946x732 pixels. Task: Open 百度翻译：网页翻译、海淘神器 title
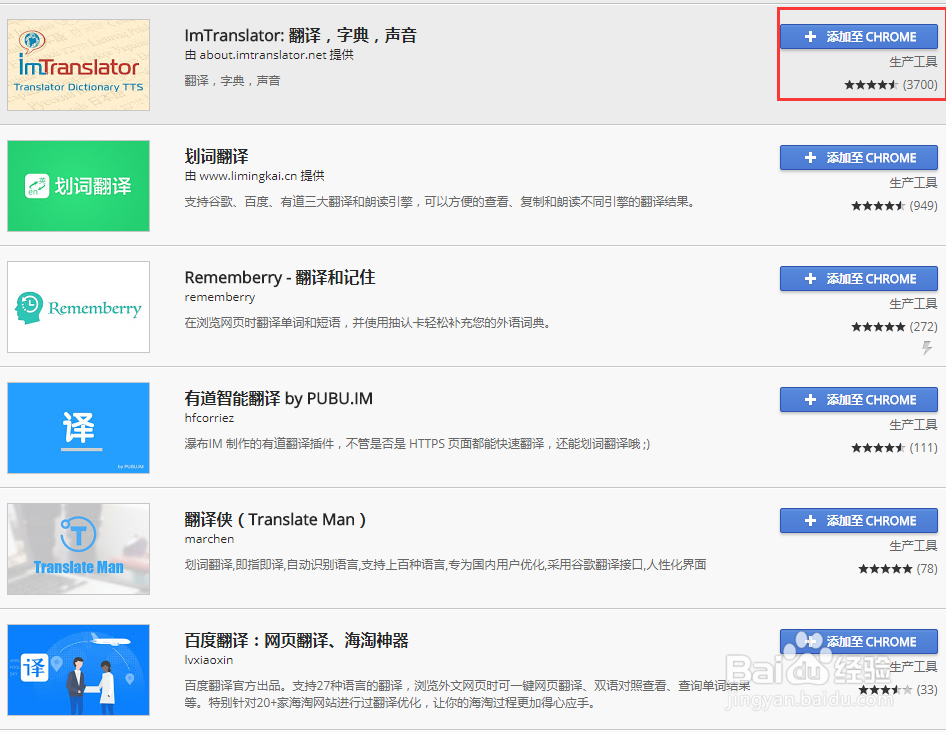296,640
